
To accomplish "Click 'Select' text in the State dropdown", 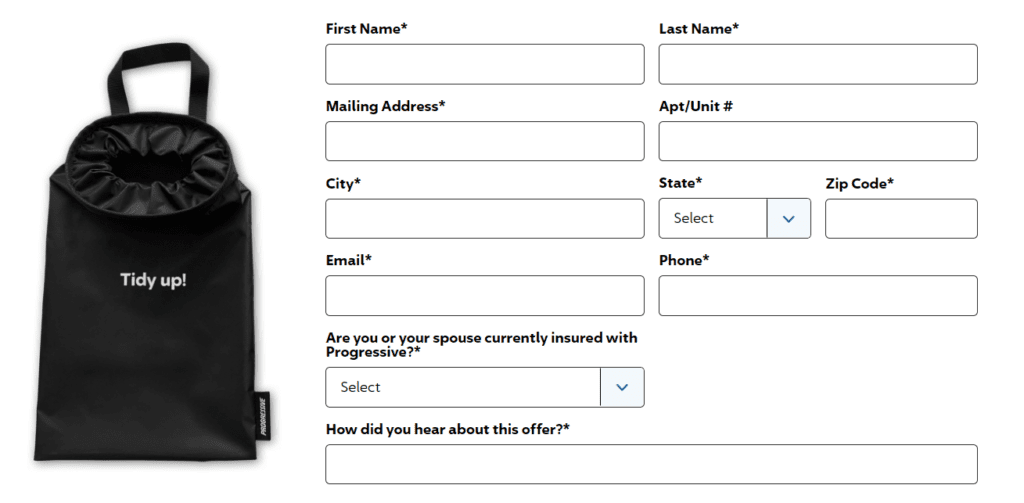I will pos(694,218).
